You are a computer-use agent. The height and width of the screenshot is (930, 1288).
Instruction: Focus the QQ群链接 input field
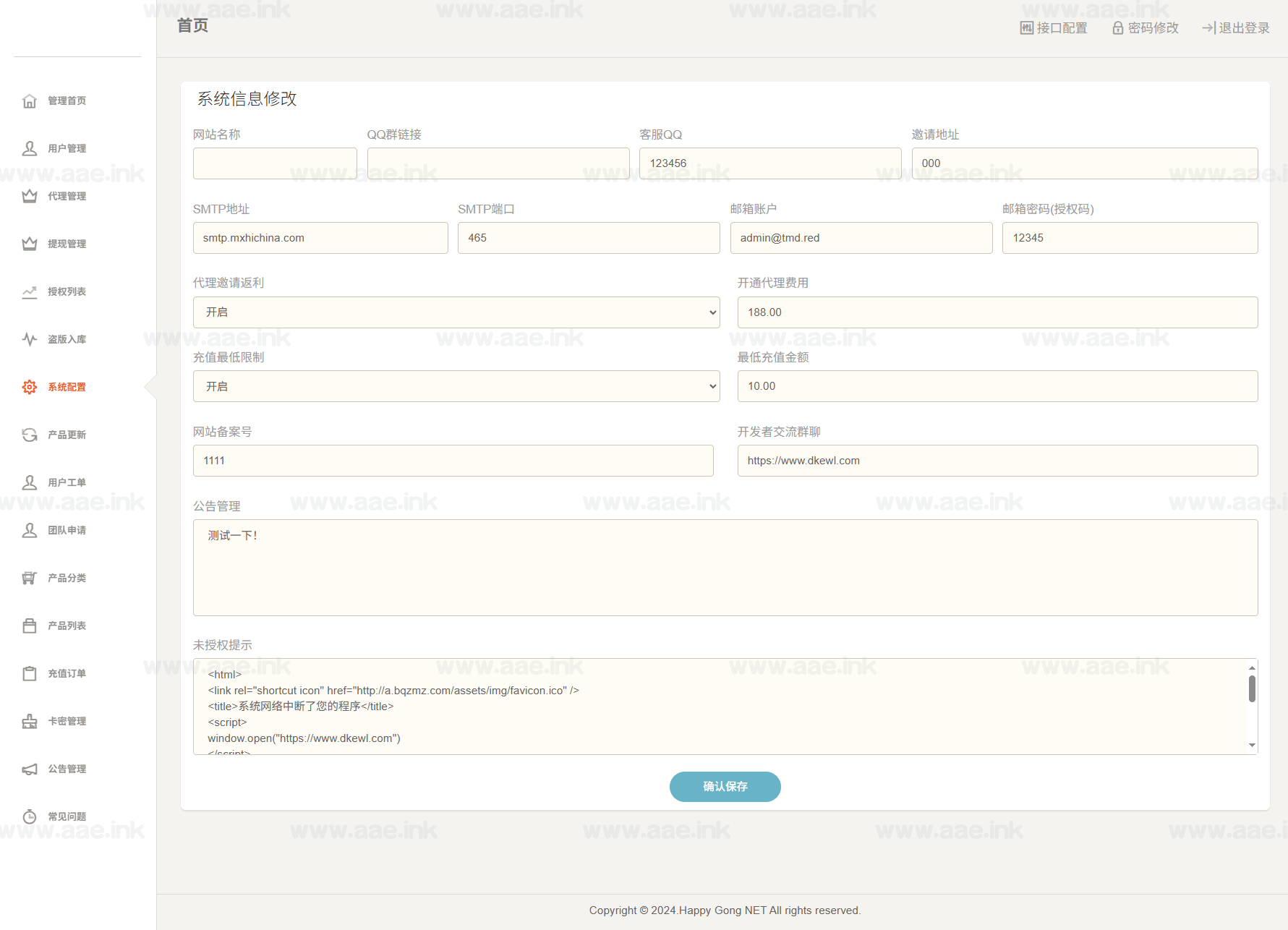[x=498, y=163]
